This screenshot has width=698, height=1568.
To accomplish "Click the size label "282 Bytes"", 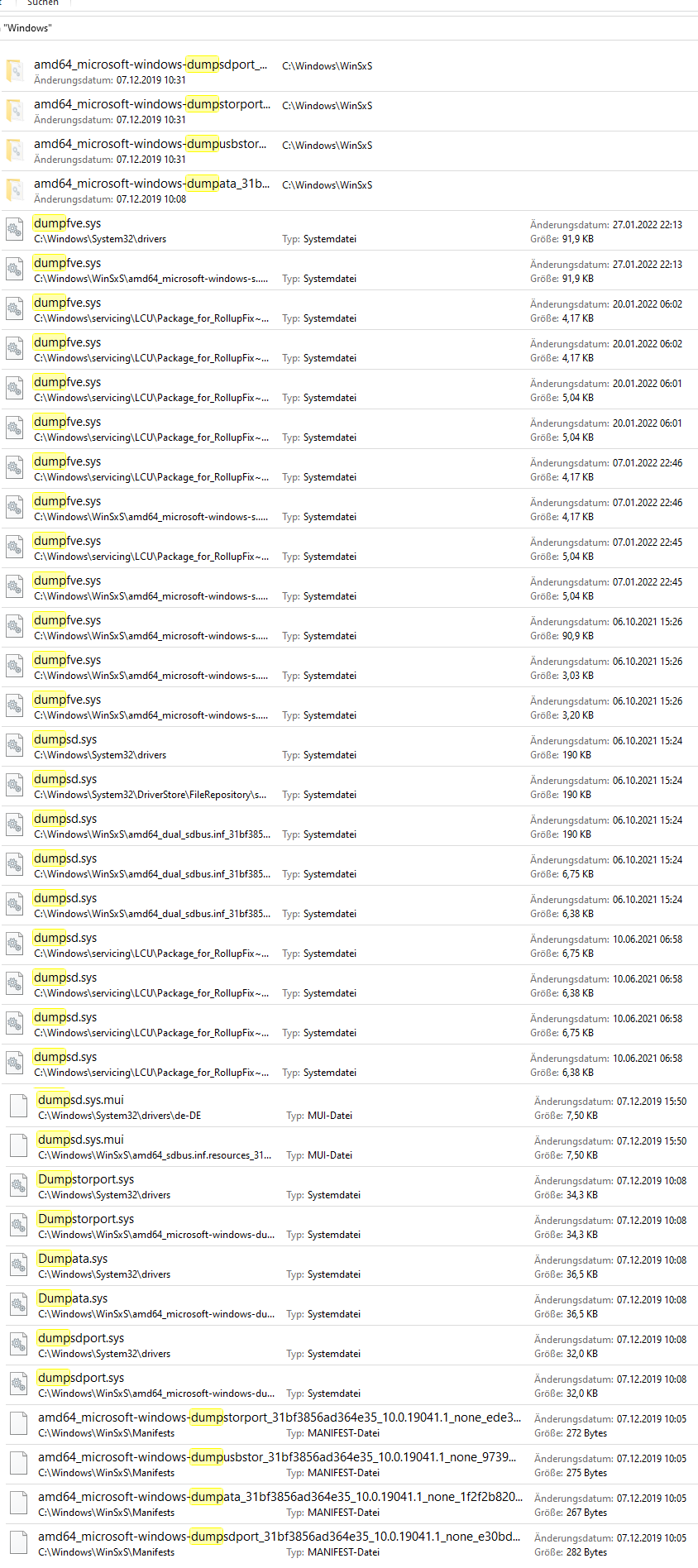I will coord(586,1552).
